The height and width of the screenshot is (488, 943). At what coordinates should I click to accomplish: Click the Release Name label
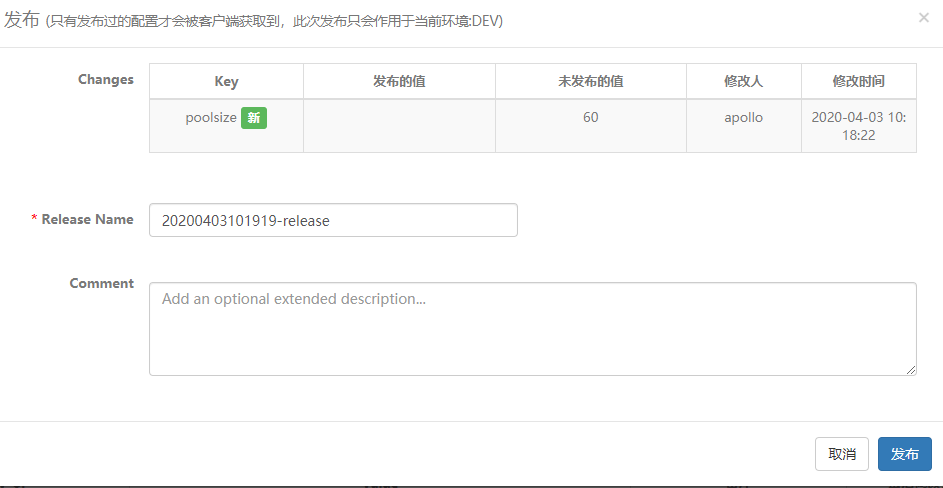pos(87,220)
